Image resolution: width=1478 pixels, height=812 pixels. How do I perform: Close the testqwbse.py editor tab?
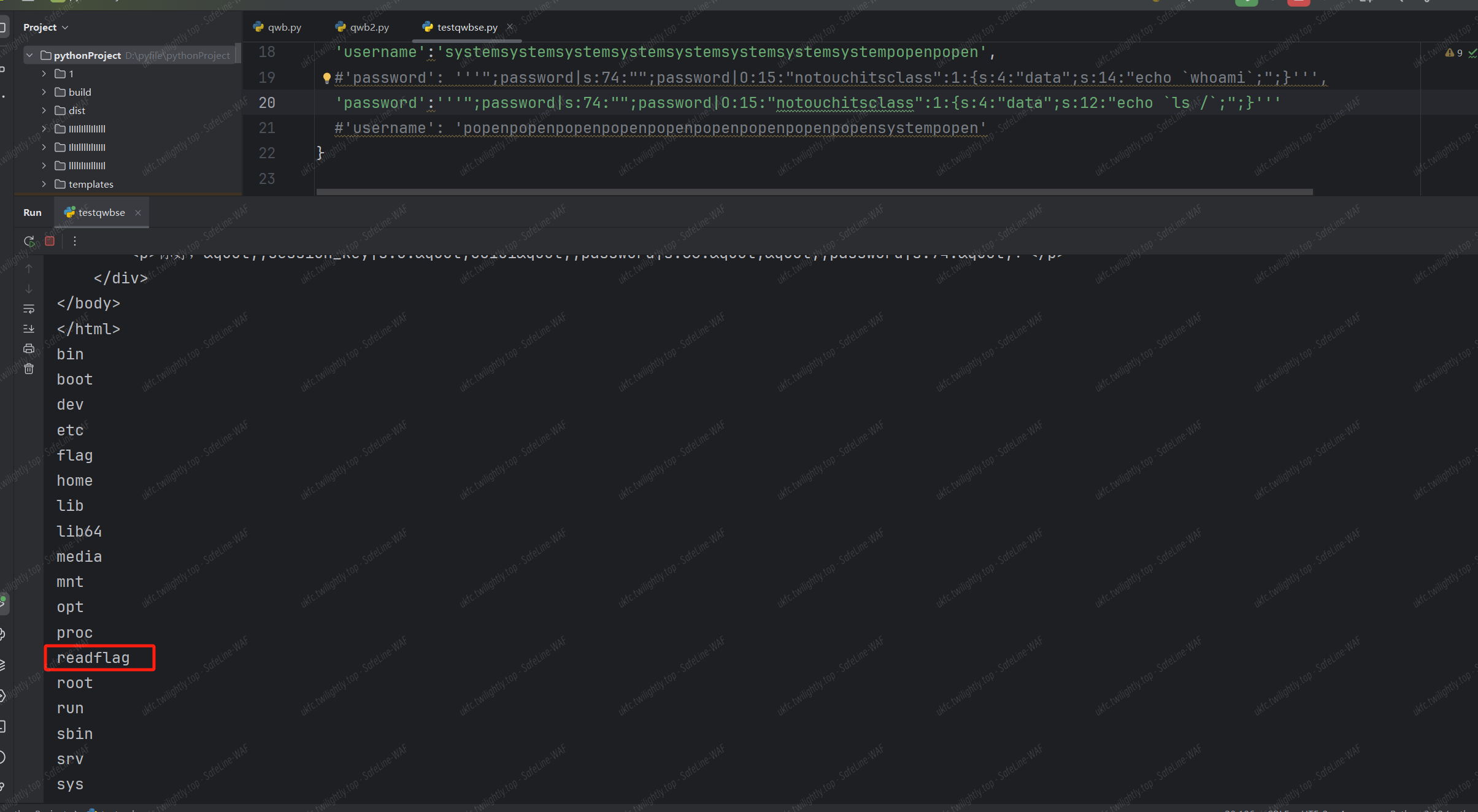point(510,27)
